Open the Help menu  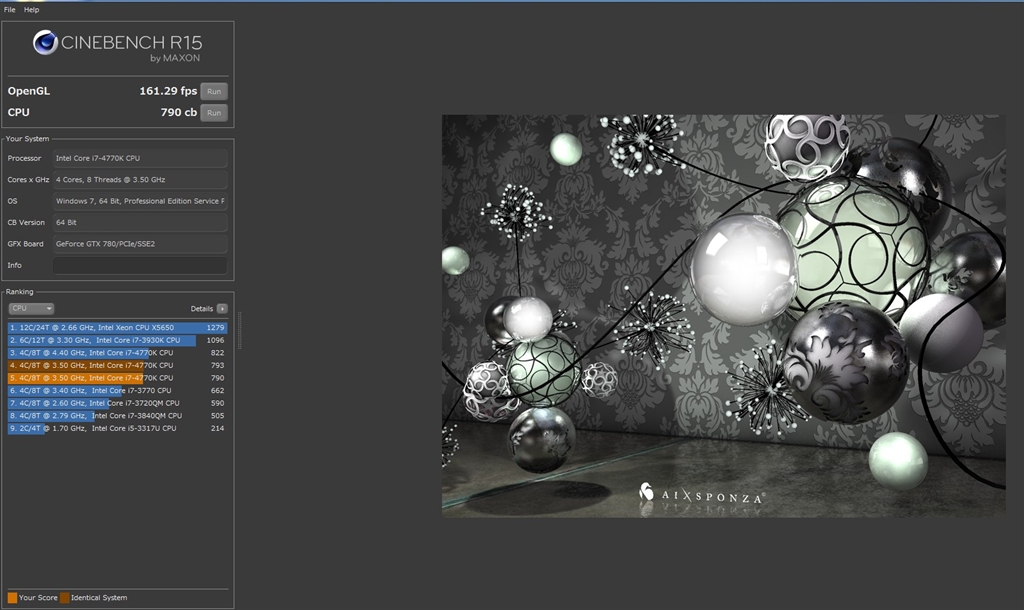[x=32, y=9]
